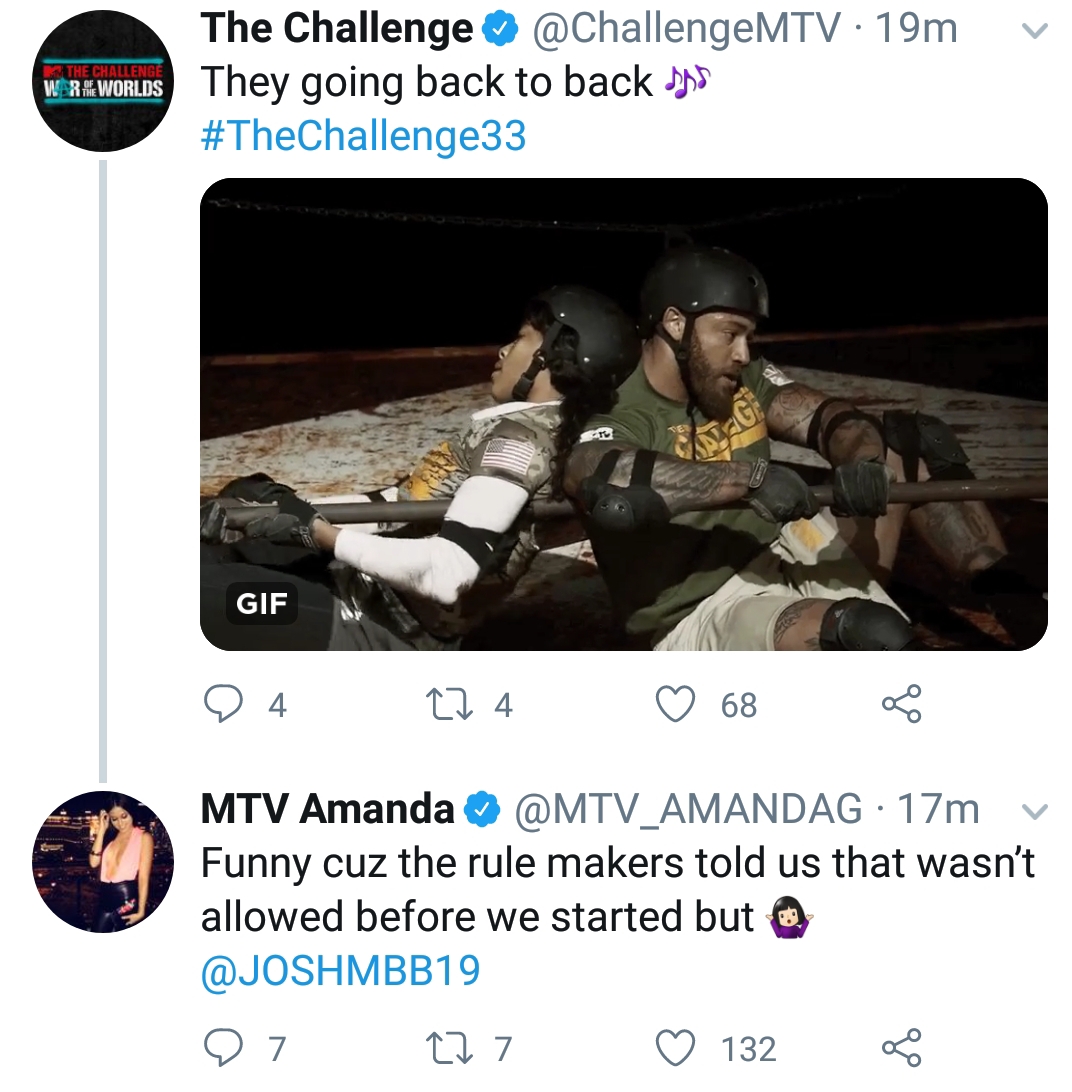Open the @JOSHMBB19 mention
The image size is (1072, 1092).
click(x=341, y=971)
